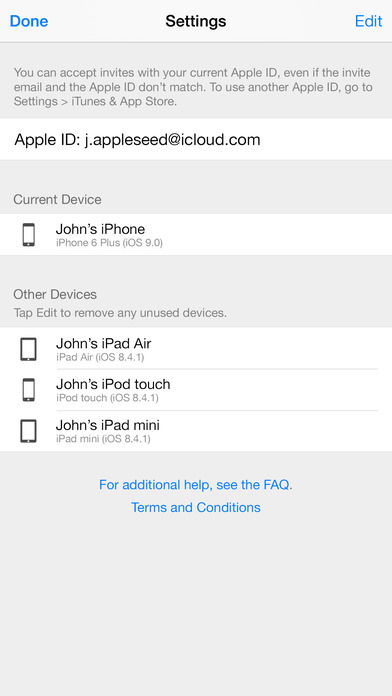Click the Settings title in header
The width and height of the screenshot is (392, 696).
pos(196,21)
